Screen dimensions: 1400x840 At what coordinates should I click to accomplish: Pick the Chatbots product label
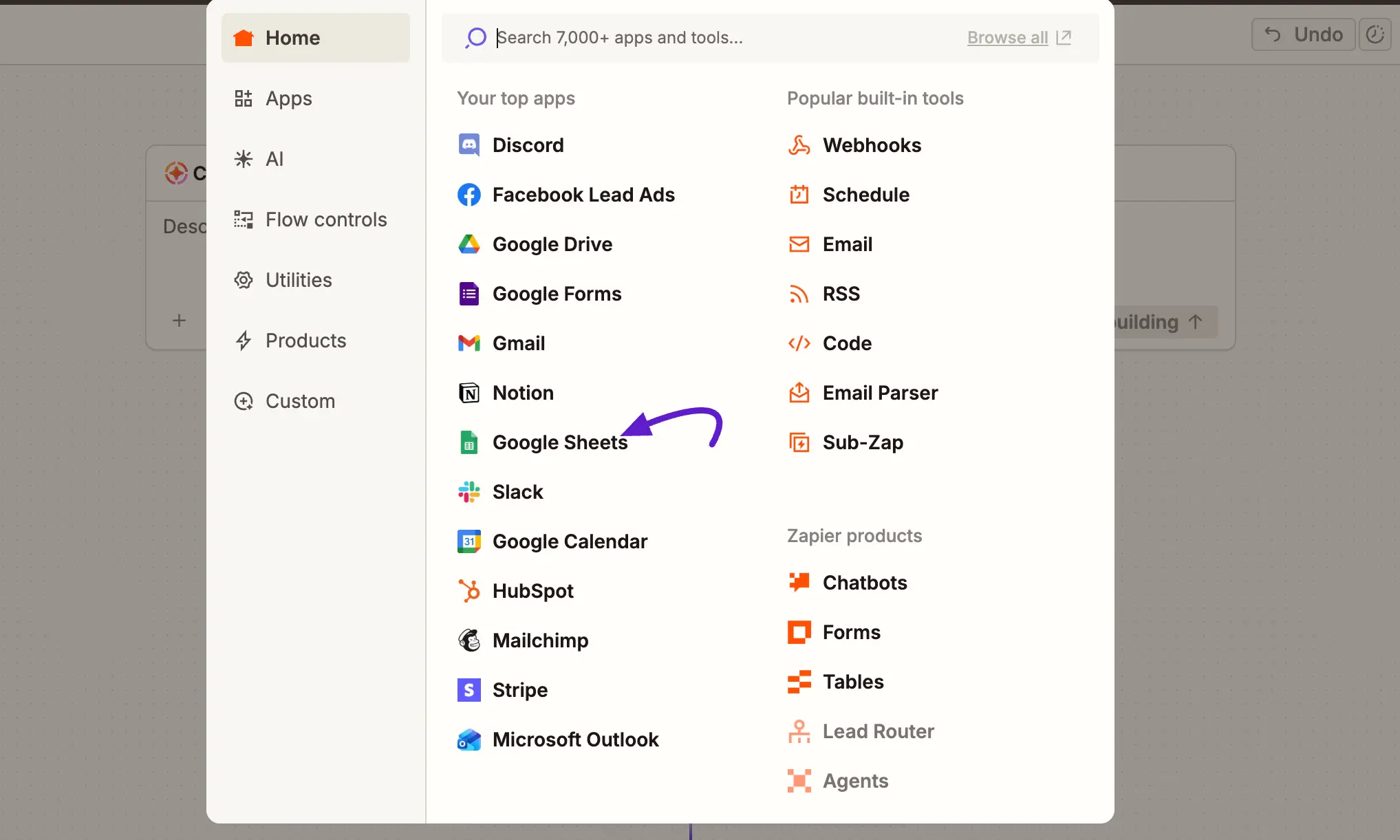pos(865,583)
